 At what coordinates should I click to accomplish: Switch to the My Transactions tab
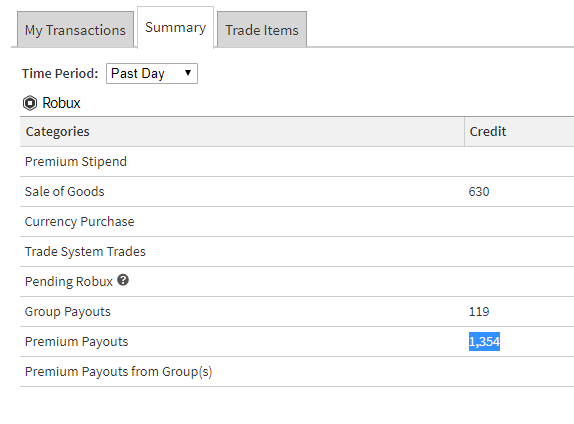75,30
